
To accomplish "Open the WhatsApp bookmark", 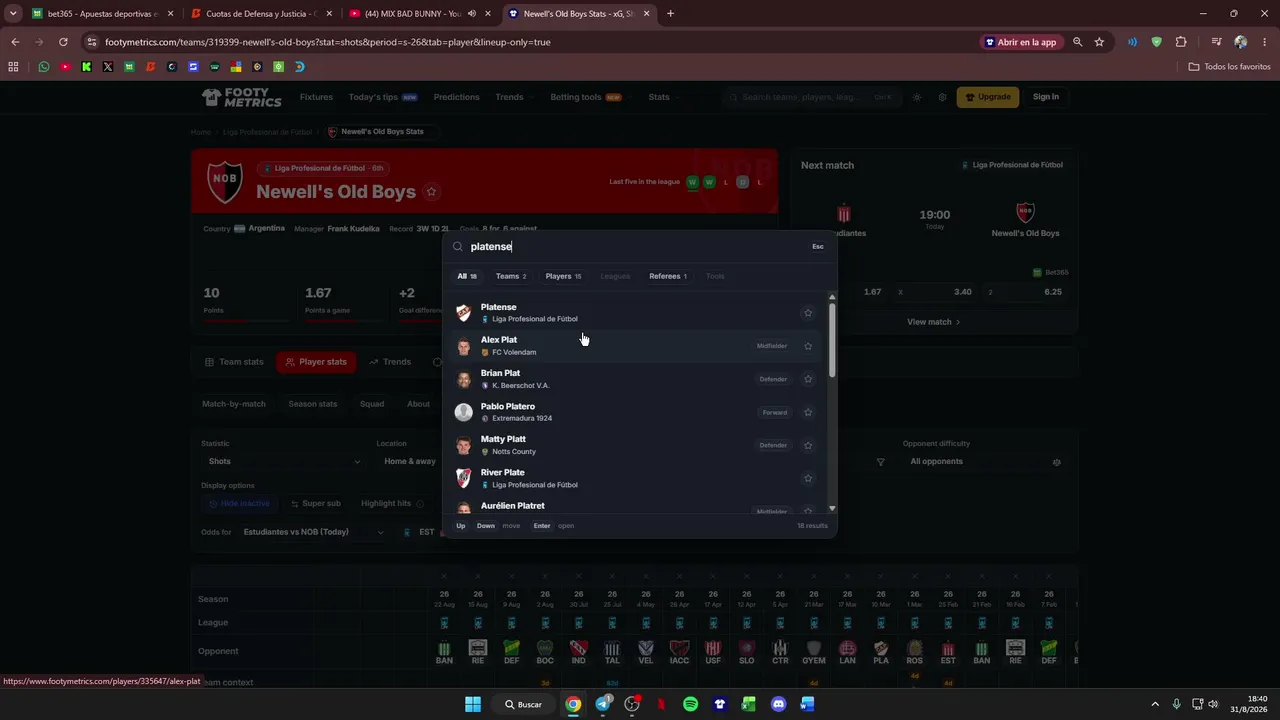I will [x=44, y=67].
